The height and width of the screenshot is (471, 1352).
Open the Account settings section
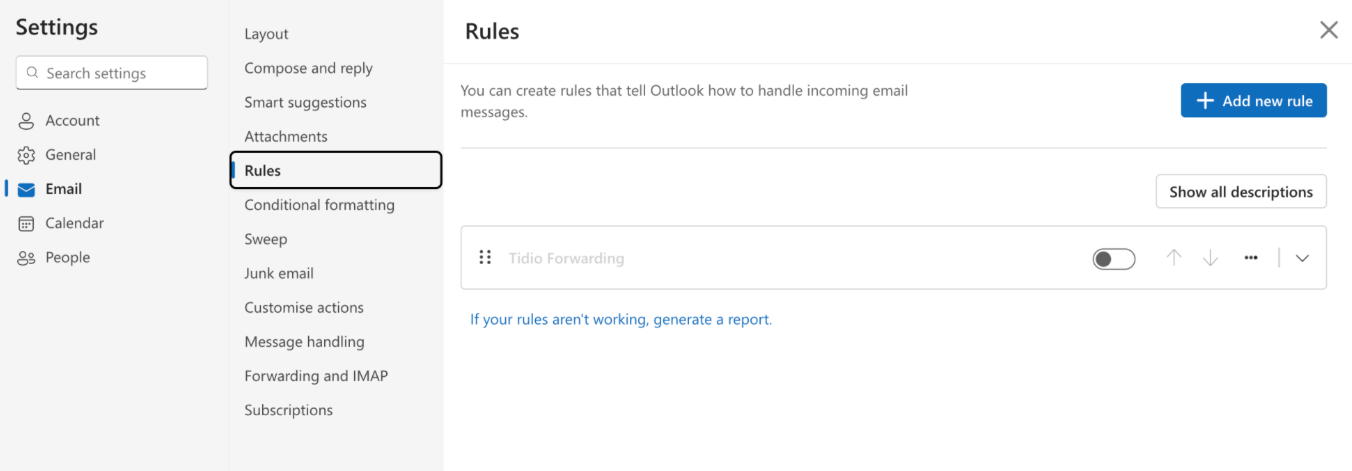[72, 121]
